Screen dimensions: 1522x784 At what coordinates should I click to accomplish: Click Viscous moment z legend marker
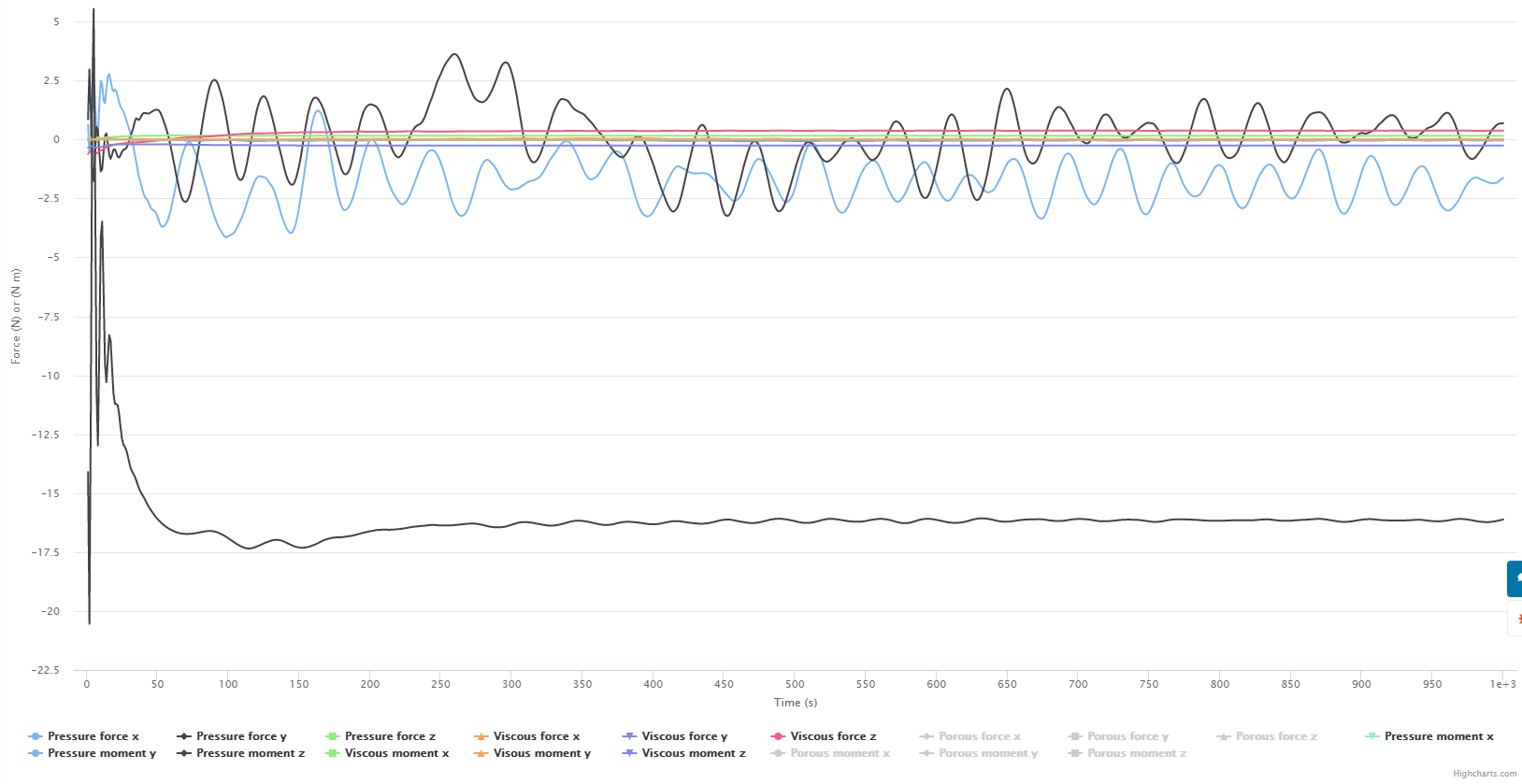click(x=630, y=753)
